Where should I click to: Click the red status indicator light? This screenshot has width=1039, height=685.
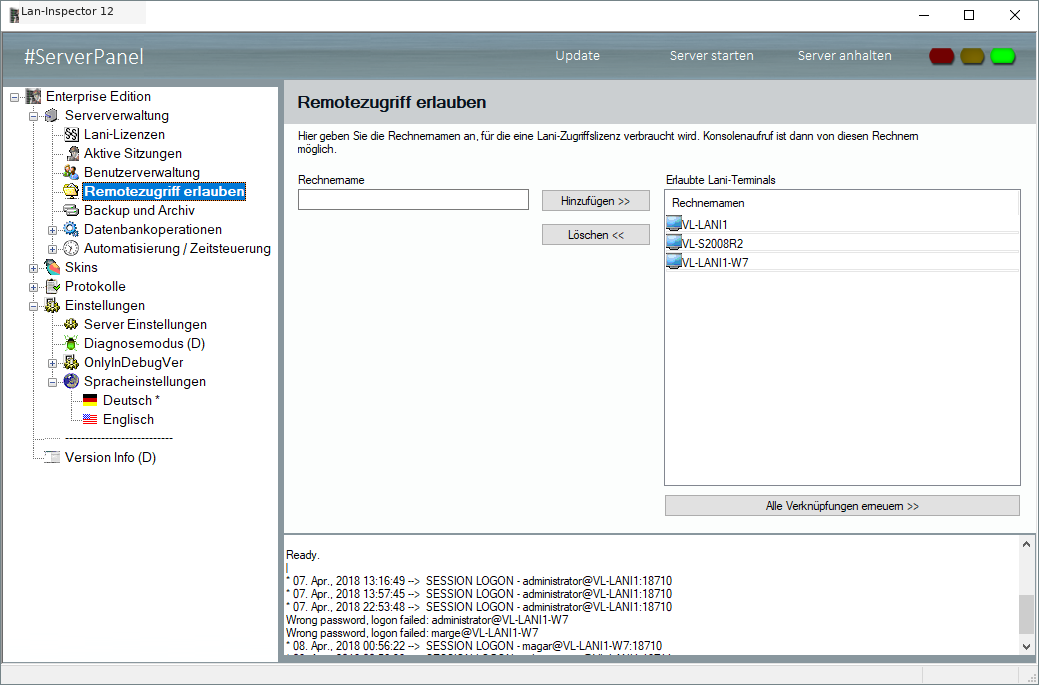(x=942, y=56)
